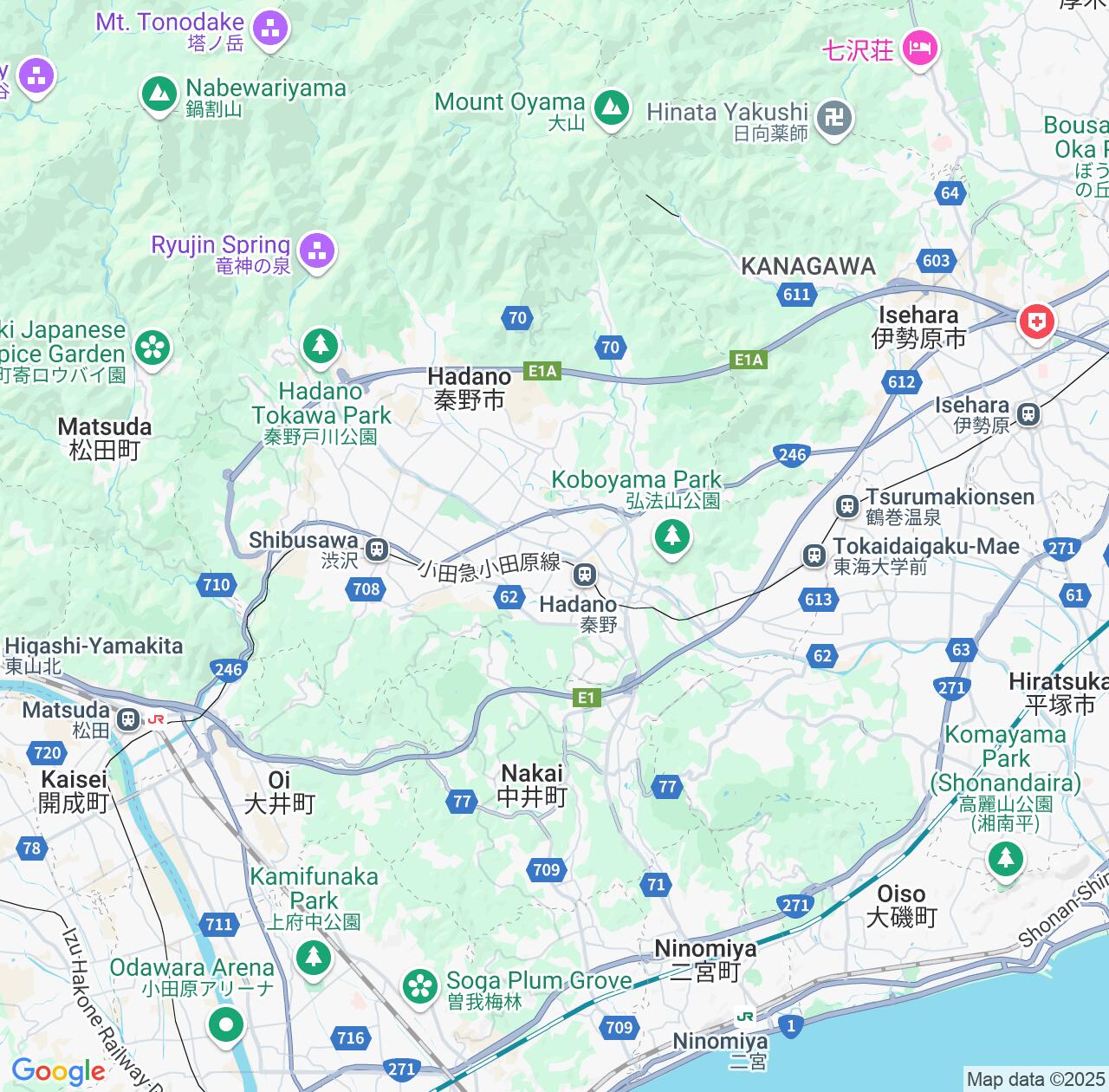The width and height of the screenshot is (1109, 1092).
Task: Open the Hinata Yakushi temple marker
Action: tap(835, 116)
